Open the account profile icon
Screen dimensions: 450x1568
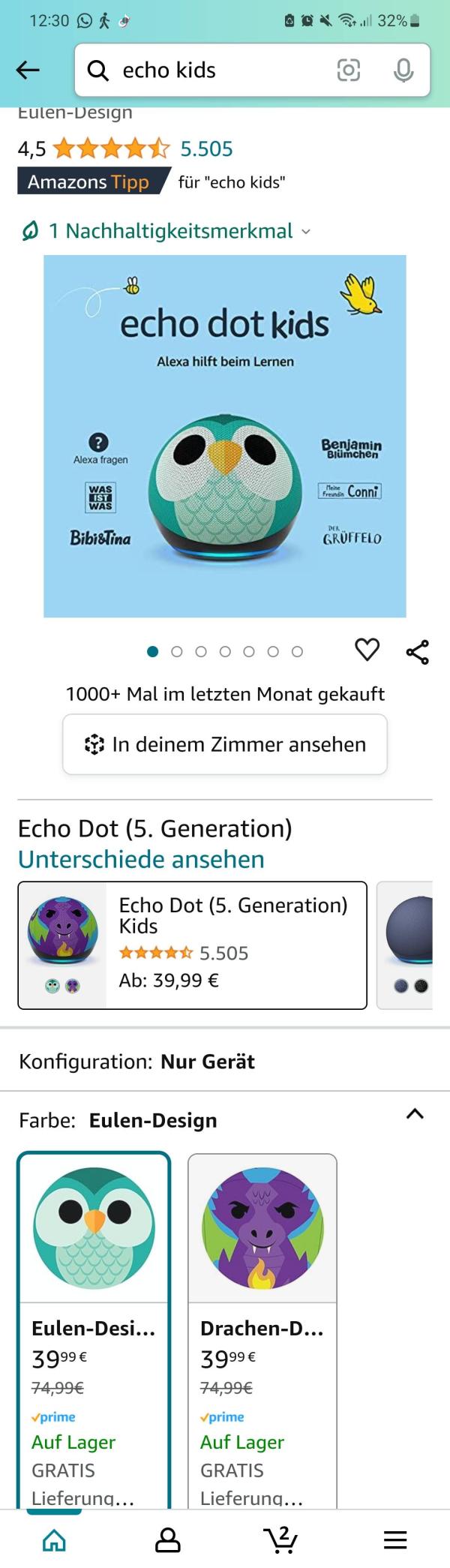coord(167,1539)
